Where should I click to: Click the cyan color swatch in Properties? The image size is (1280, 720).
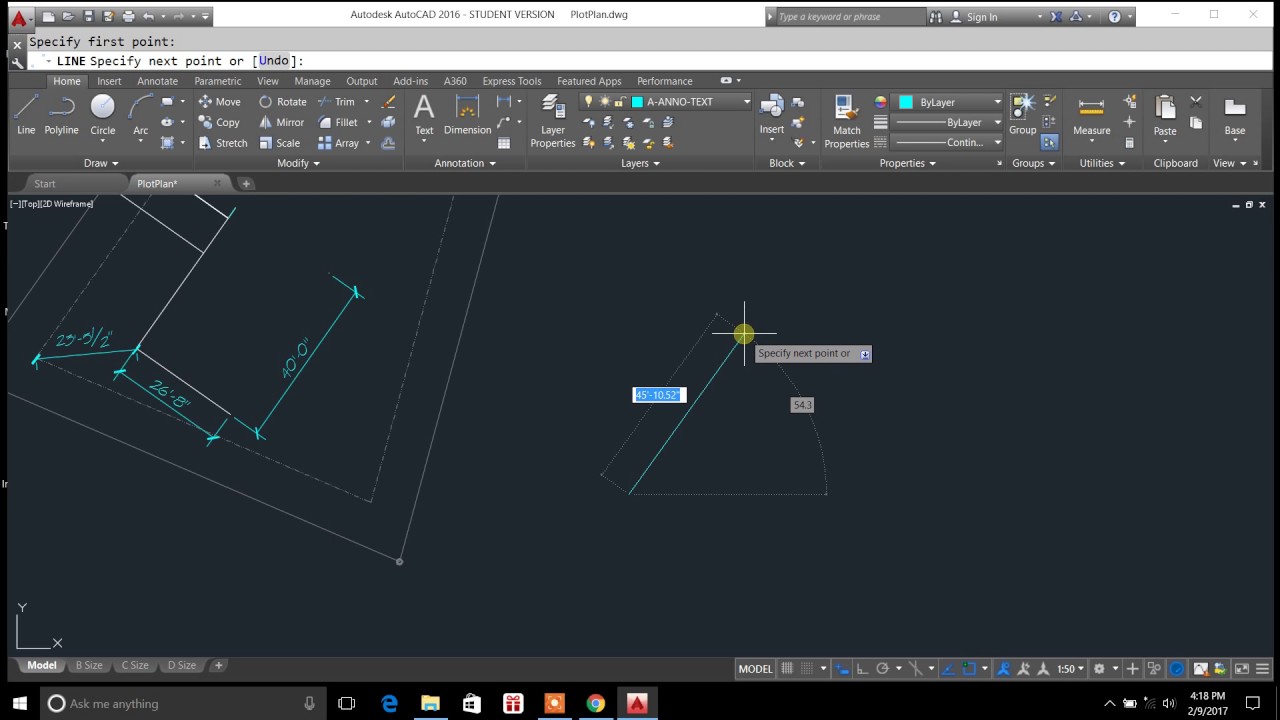click(x=905, y=102)
